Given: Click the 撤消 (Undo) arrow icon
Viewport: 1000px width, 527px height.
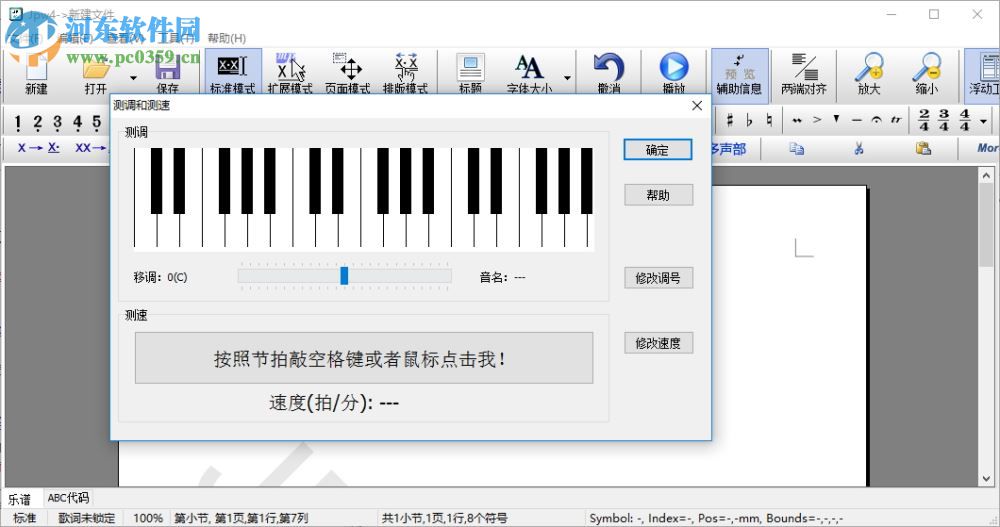Looking at the screenshot, I should [609, 73].
